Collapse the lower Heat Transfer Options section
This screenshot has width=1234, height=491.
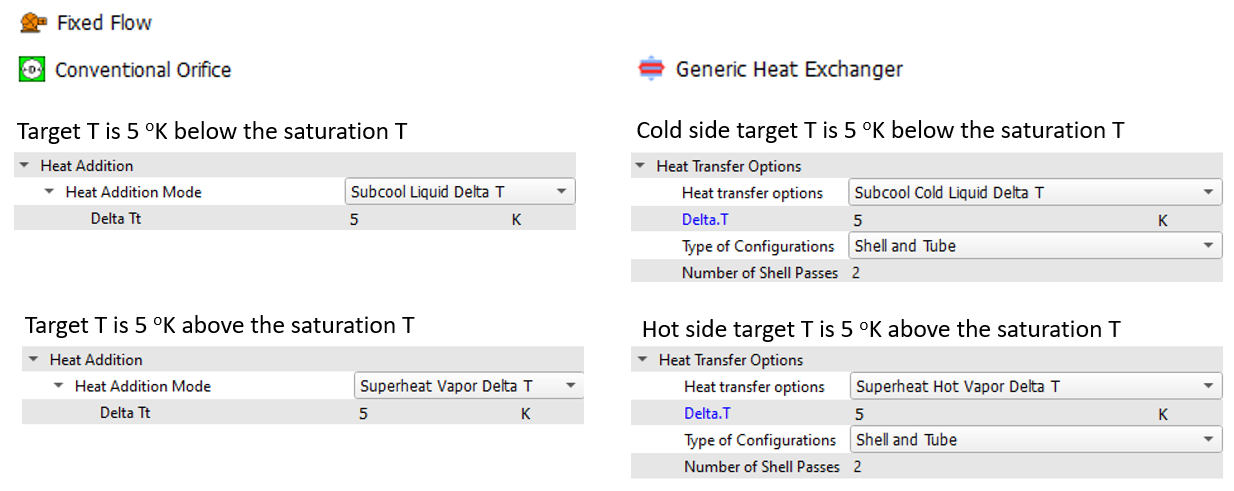coord(642,361)
